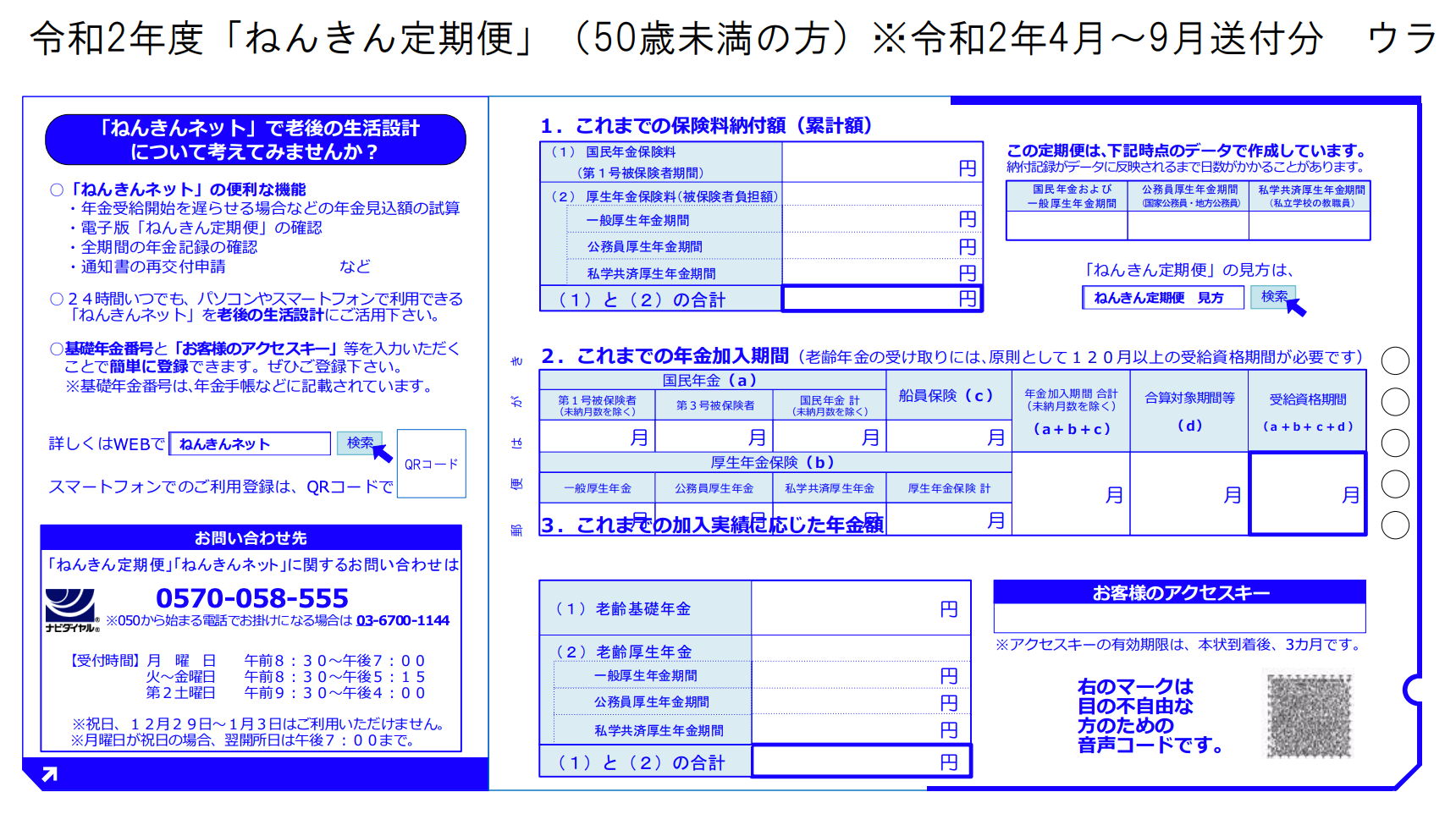
Task: Click the blue banner about 老後の生活設計
Action: [256, 140]
